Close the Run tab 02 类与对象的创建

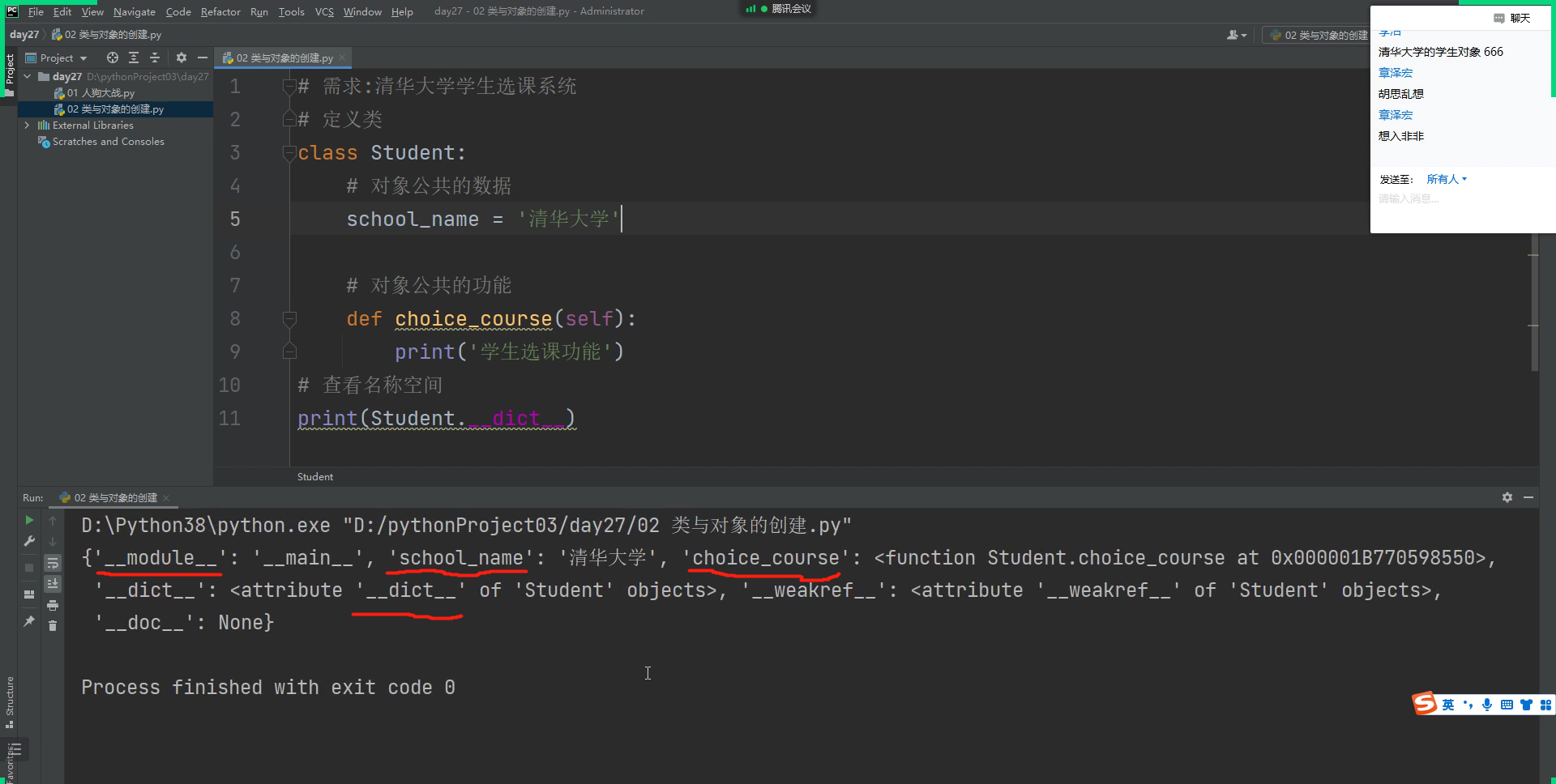[x=166, y=497]
